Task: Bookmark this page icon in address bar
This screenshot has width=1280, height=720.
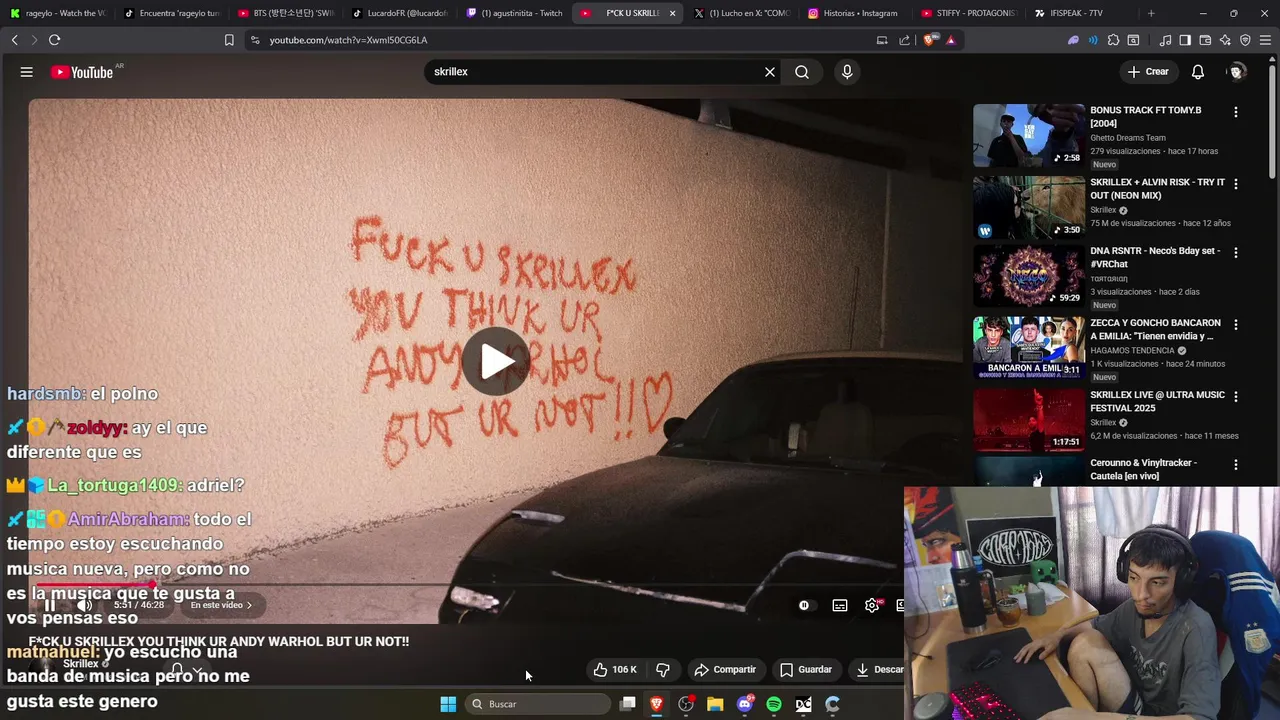Action: [x=229, y=40]
